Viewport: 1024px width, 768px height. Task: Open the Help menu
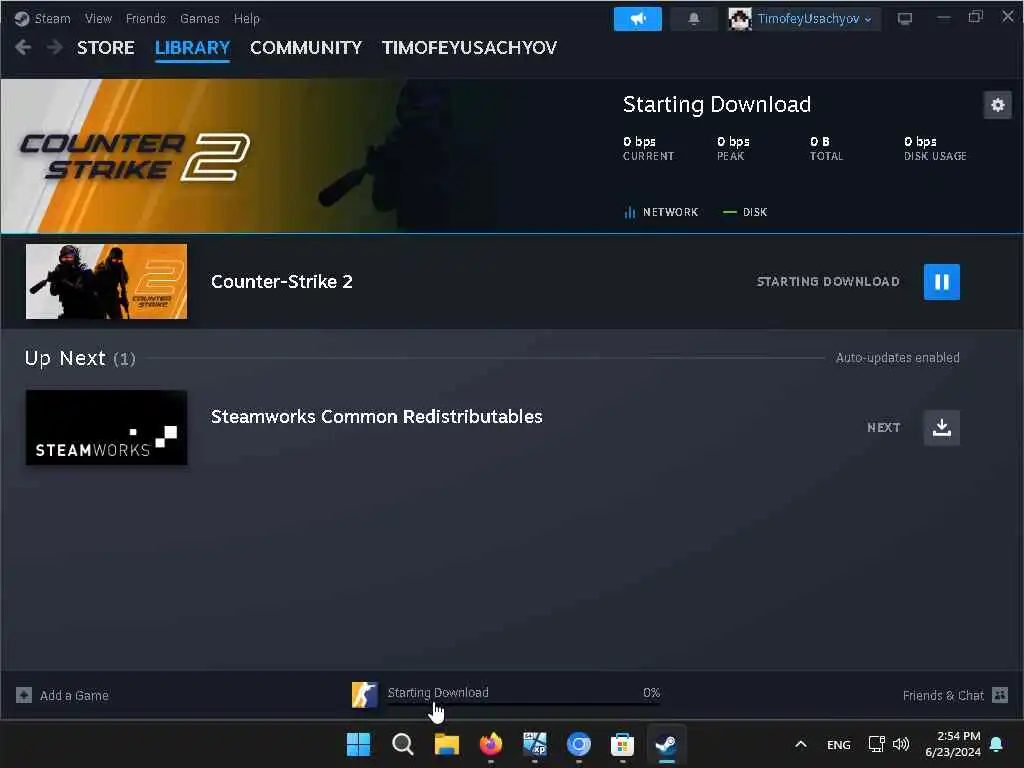pos(247,18)
